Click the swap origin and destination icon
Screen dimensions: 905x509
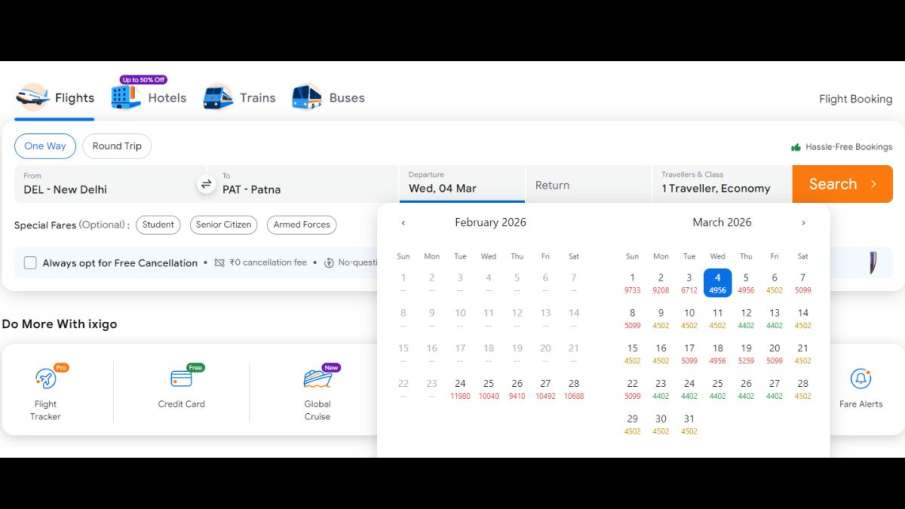tap(206, 184)
